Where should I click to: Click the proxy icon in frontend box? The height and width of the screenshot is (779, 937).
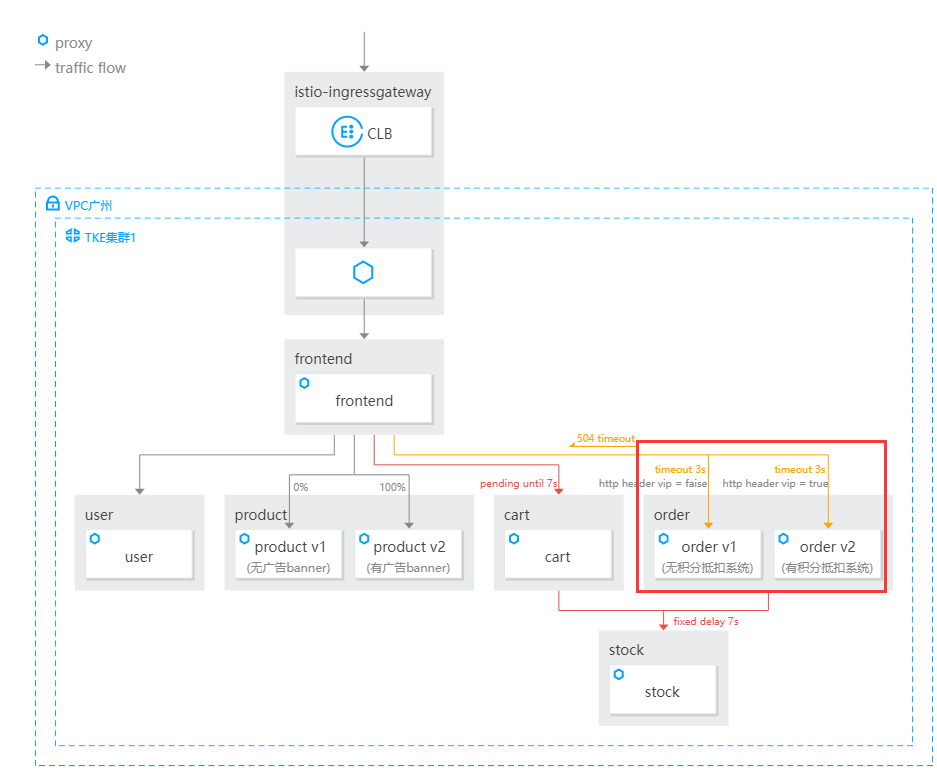click(304, 383)
